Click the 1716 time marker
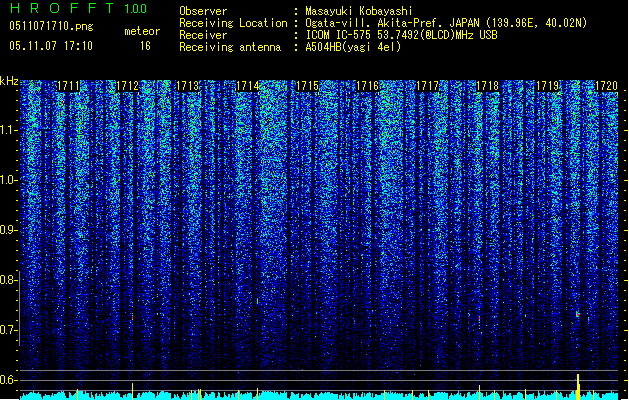 coord(367,86)
